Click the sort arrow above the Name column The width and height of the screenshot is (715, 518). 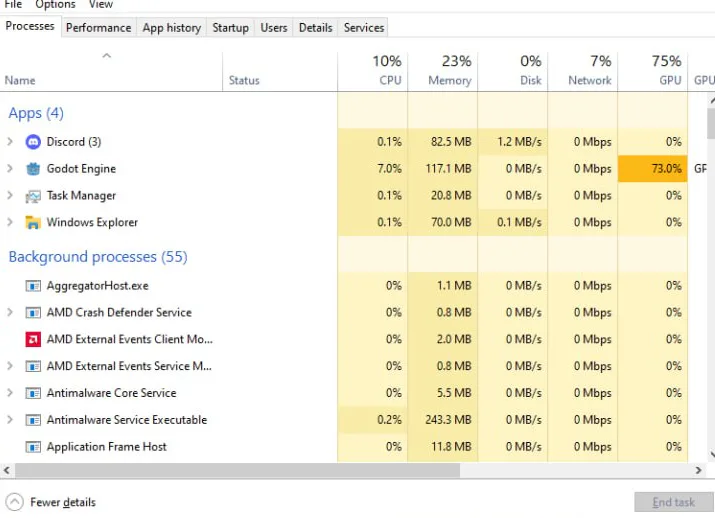[x=107, y=56]
